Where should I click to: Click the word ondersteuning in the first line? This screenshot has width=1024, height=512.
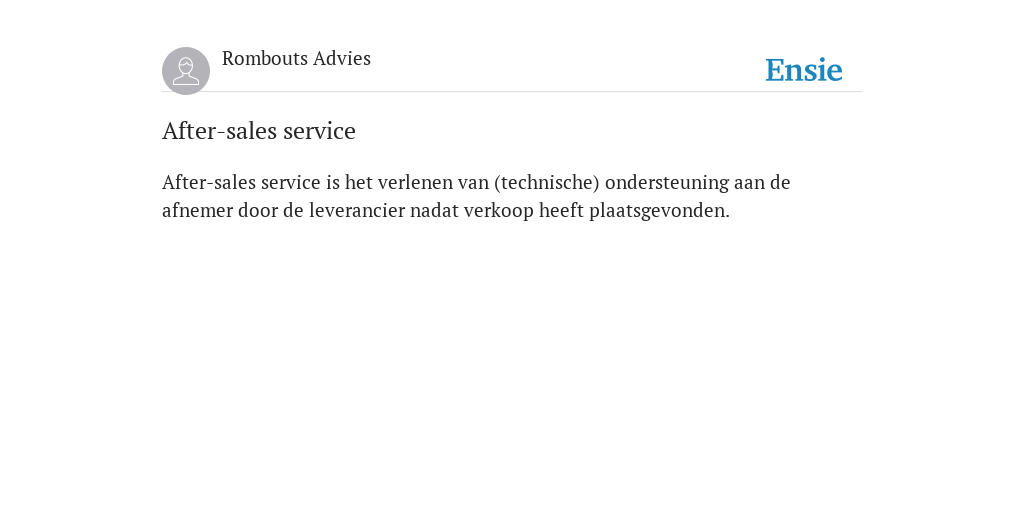pos(667,183)
